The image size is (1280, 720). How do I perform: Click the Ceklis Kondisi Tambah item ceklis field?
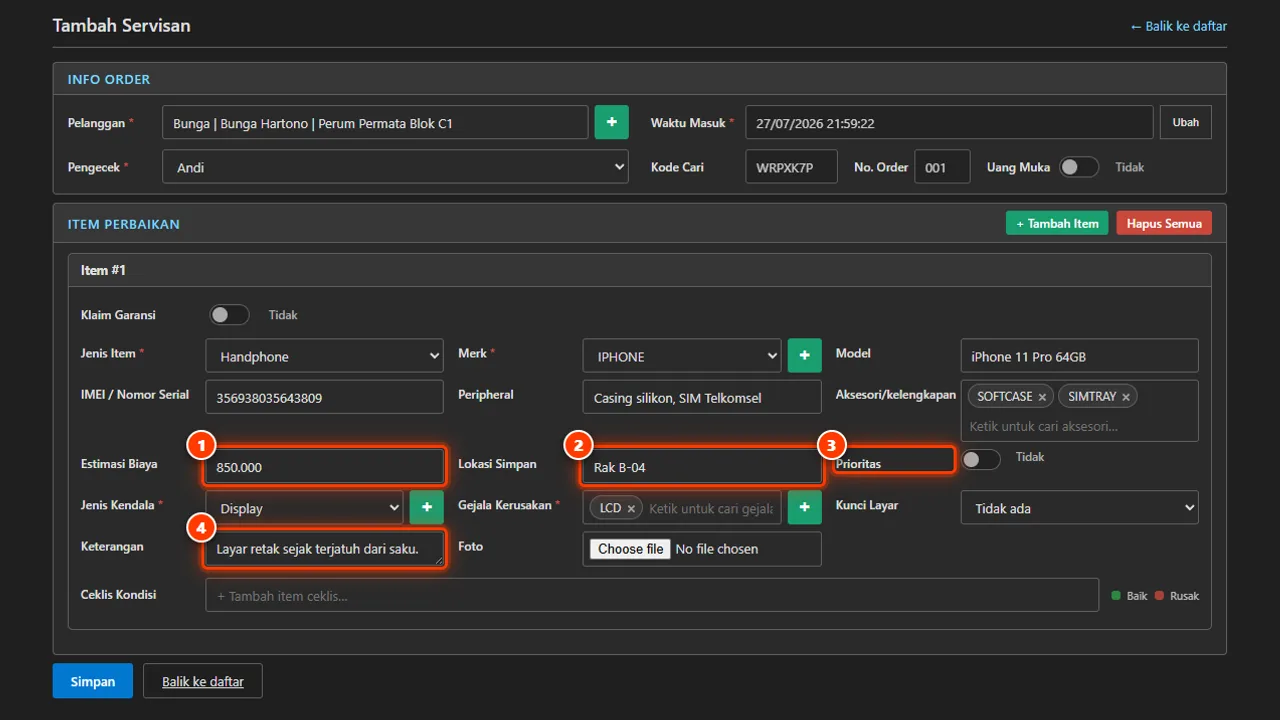pos(652,595)
